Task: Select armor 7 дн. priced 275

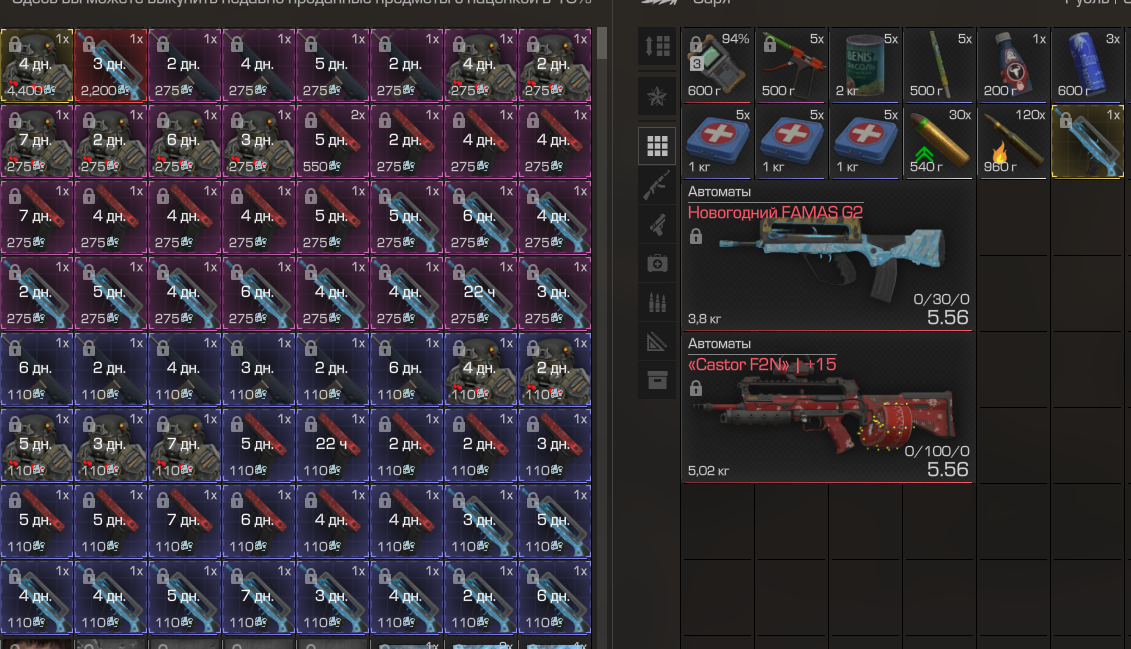Action: pos(37,141)
